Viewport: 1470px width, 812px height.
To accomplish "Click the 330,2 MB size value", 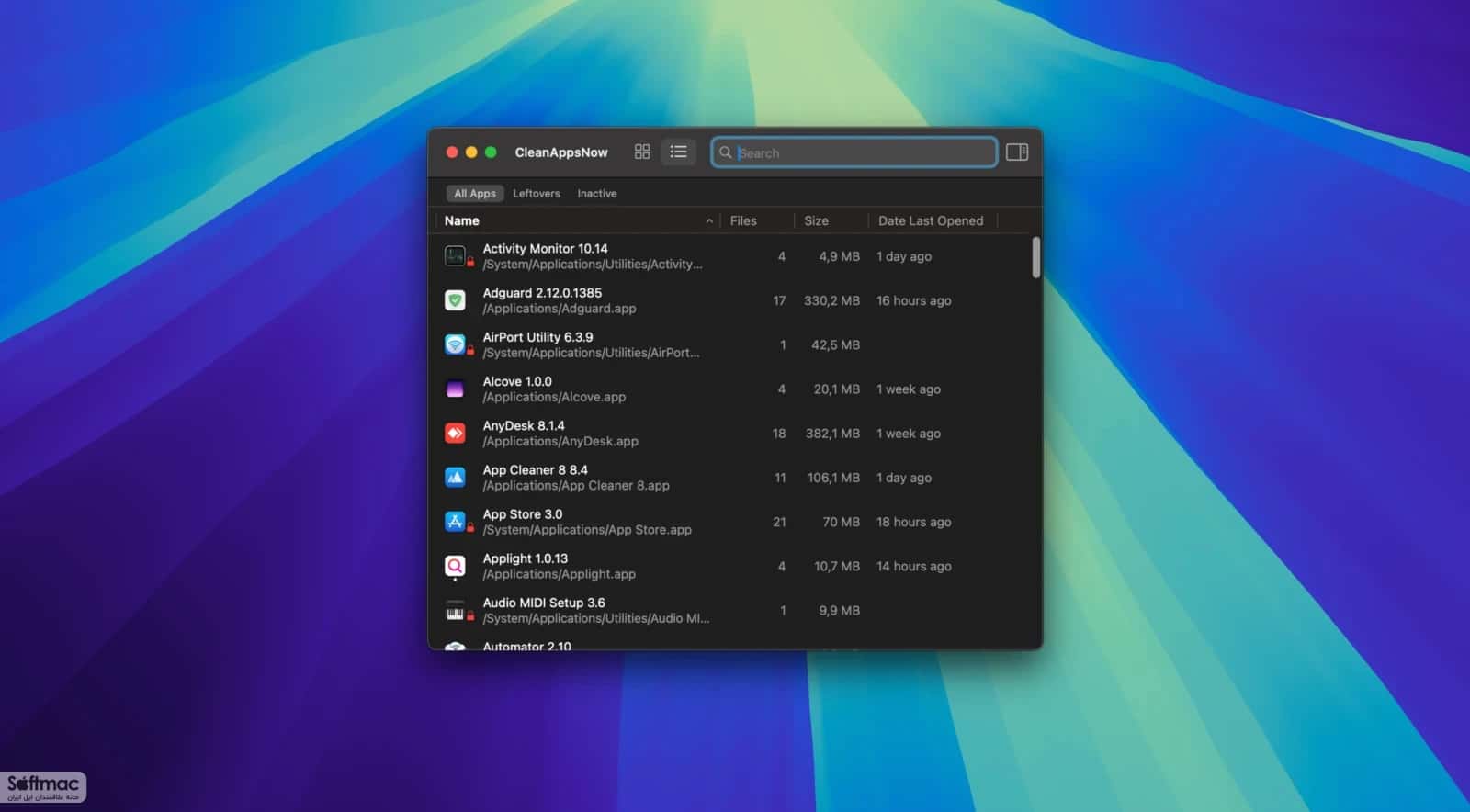I will 831,300.
